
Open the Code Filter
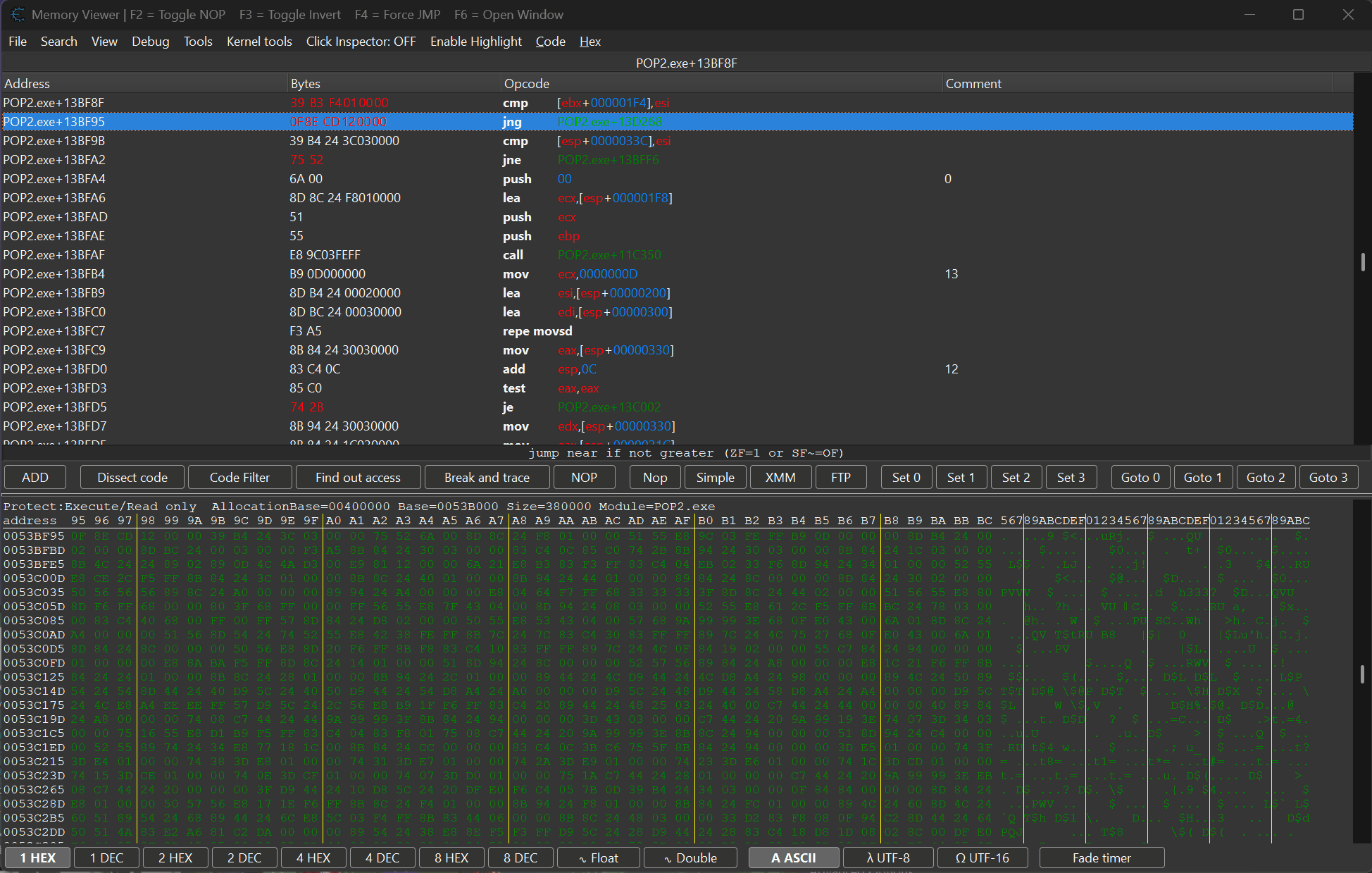click(x=239, y=477)
